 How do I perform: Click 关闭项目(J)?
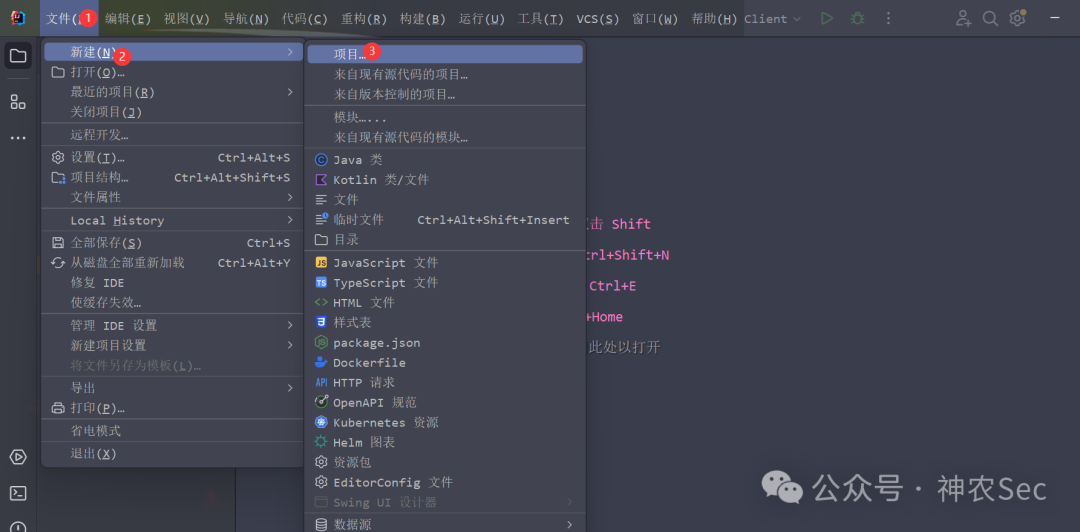tap(173, 112)
